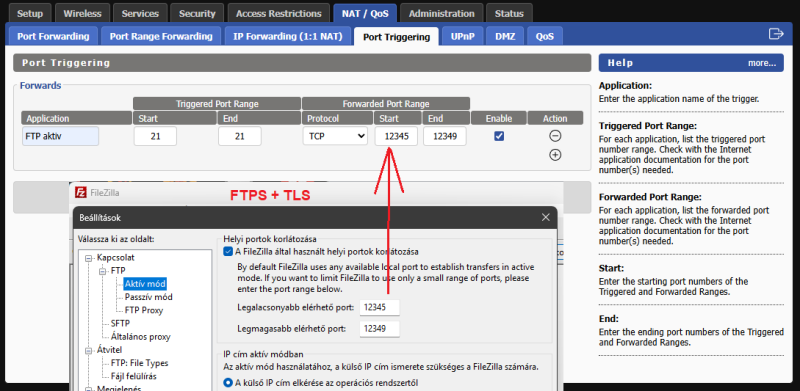Select 'Fájl felülírás' in settings tree
This screenshot has height=391, width=800.
134,377
